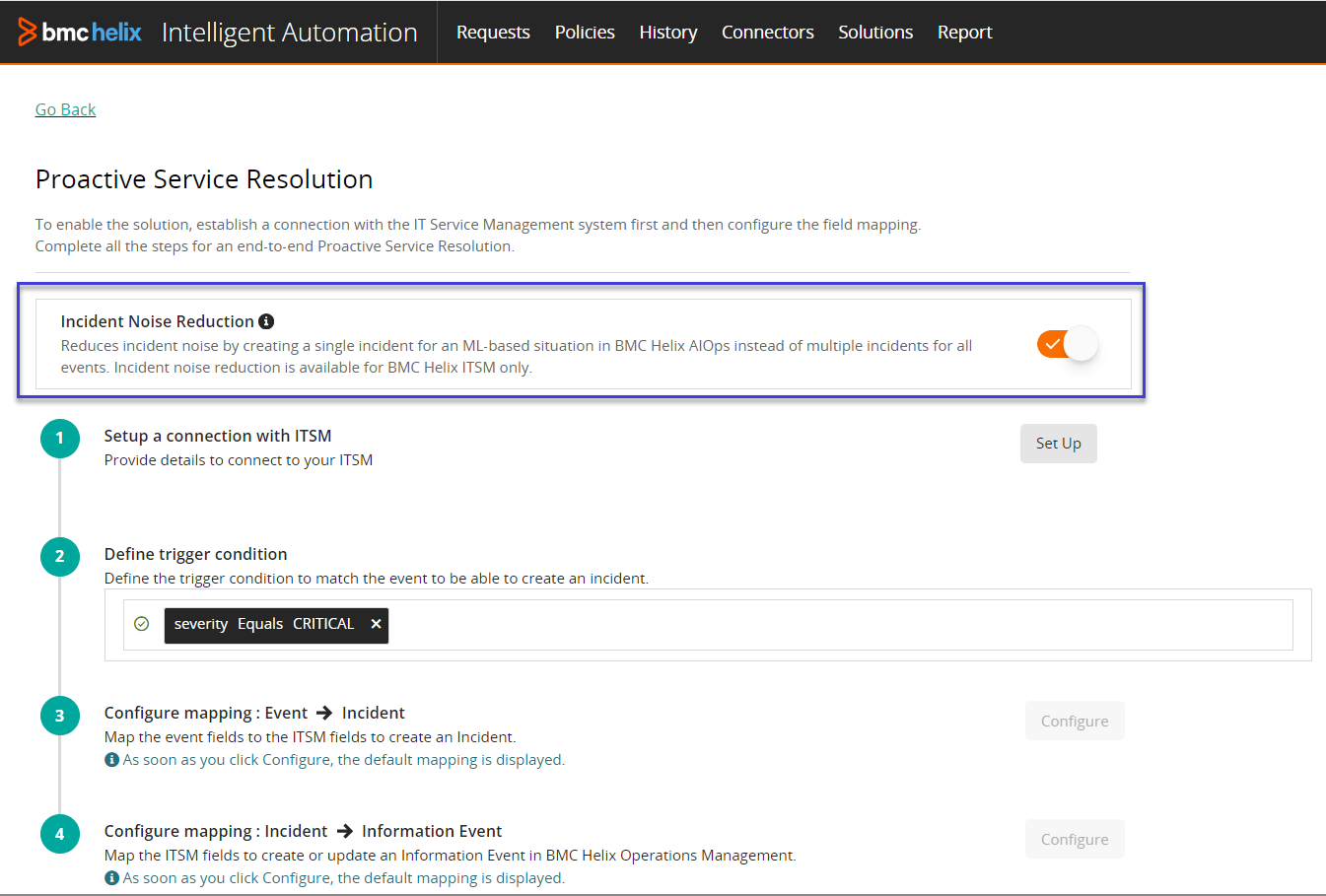Viewport: 1326px width, 896px height.
Task: Open the History tab
Action: pyautogui.click(x=668, y=33)
